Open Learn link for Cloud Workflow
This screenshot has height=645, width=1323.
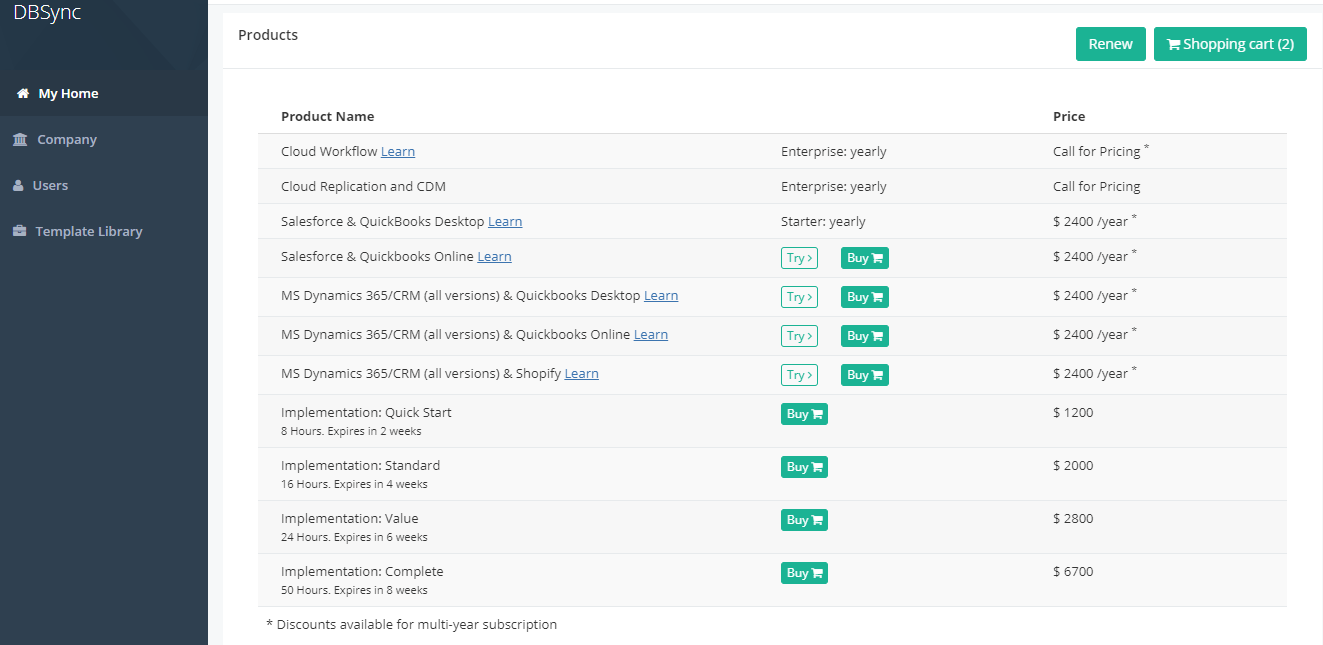[x=398, y=152]
